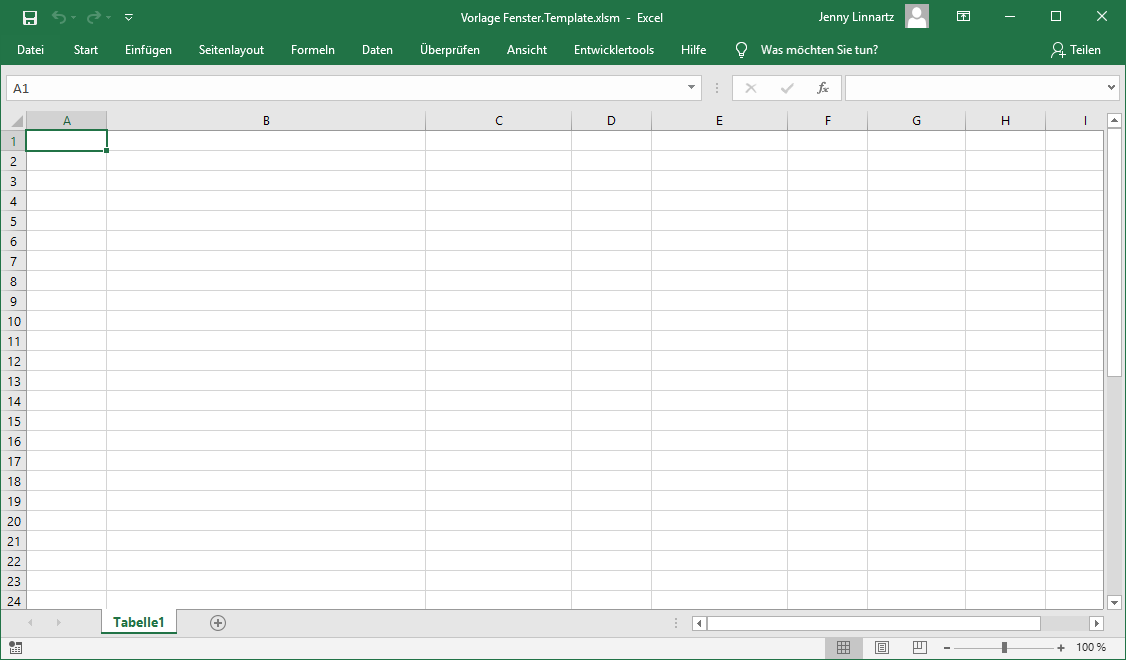Image resolution: width=1126 pixels, height=660 pixels.
Task: Switch to Page Break Preview in status bar
Action: pos(920,648)
